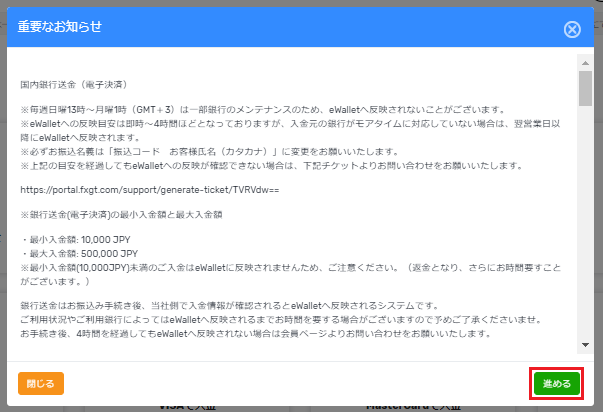Viewport: 603px width, 412px height.
Task: Click the green 進める button
Action: pos(555,383)
